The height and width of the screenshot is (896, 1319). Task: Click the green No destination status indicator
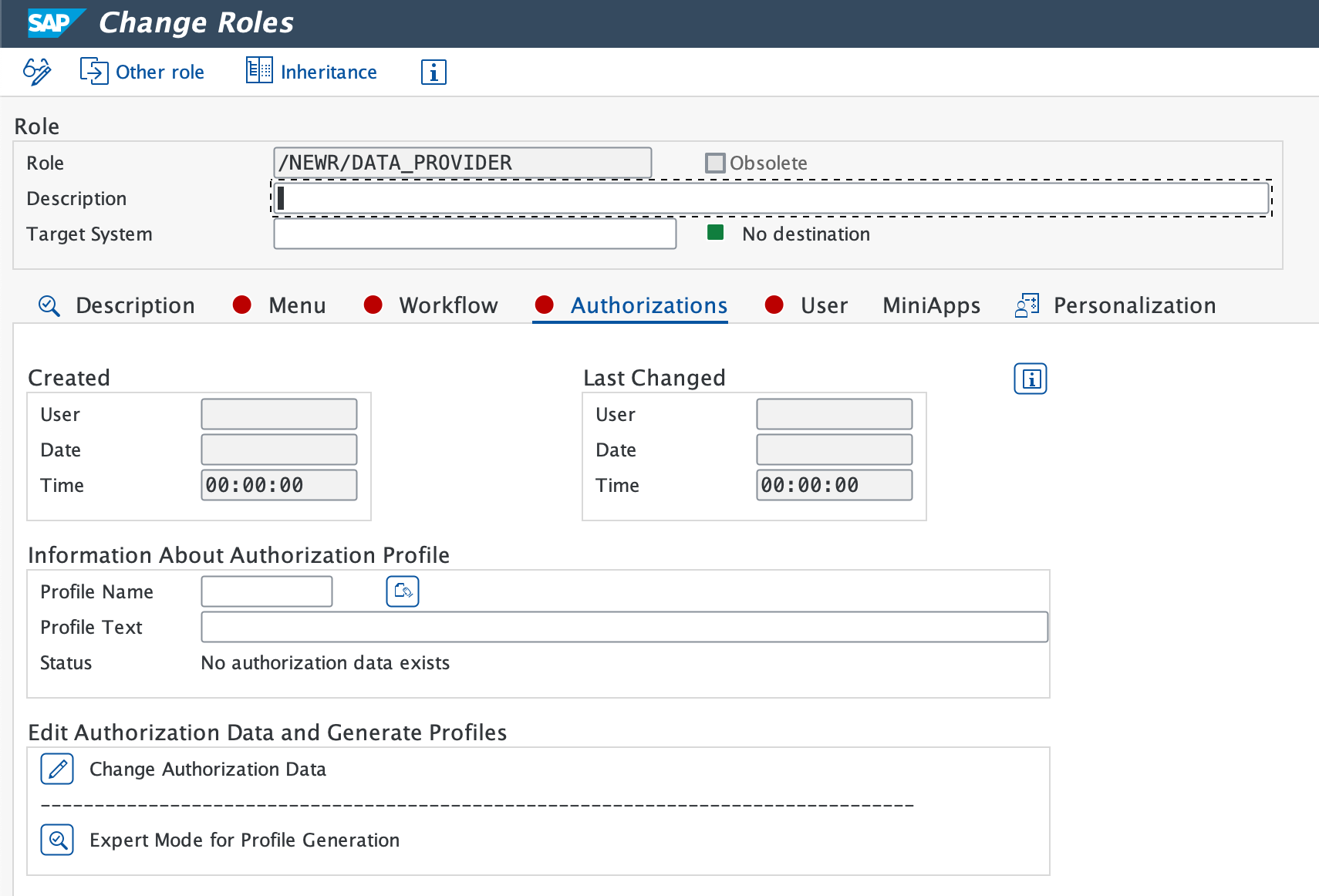point(715,232)
